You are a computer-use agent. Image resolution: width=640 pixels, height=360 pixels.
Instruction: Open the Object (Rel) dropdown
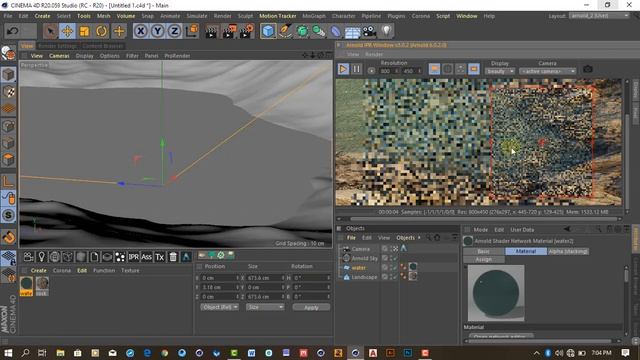220,307
